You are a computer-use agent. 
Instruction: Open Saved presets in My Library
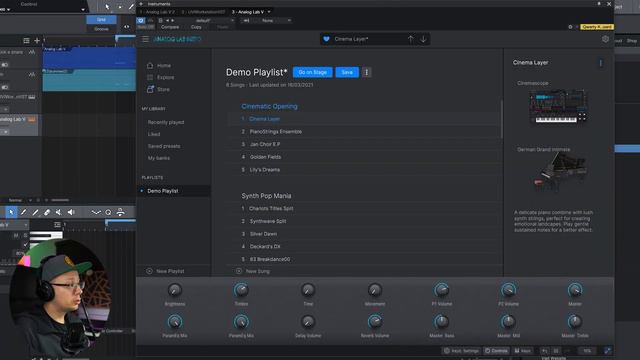pos(164,146)
